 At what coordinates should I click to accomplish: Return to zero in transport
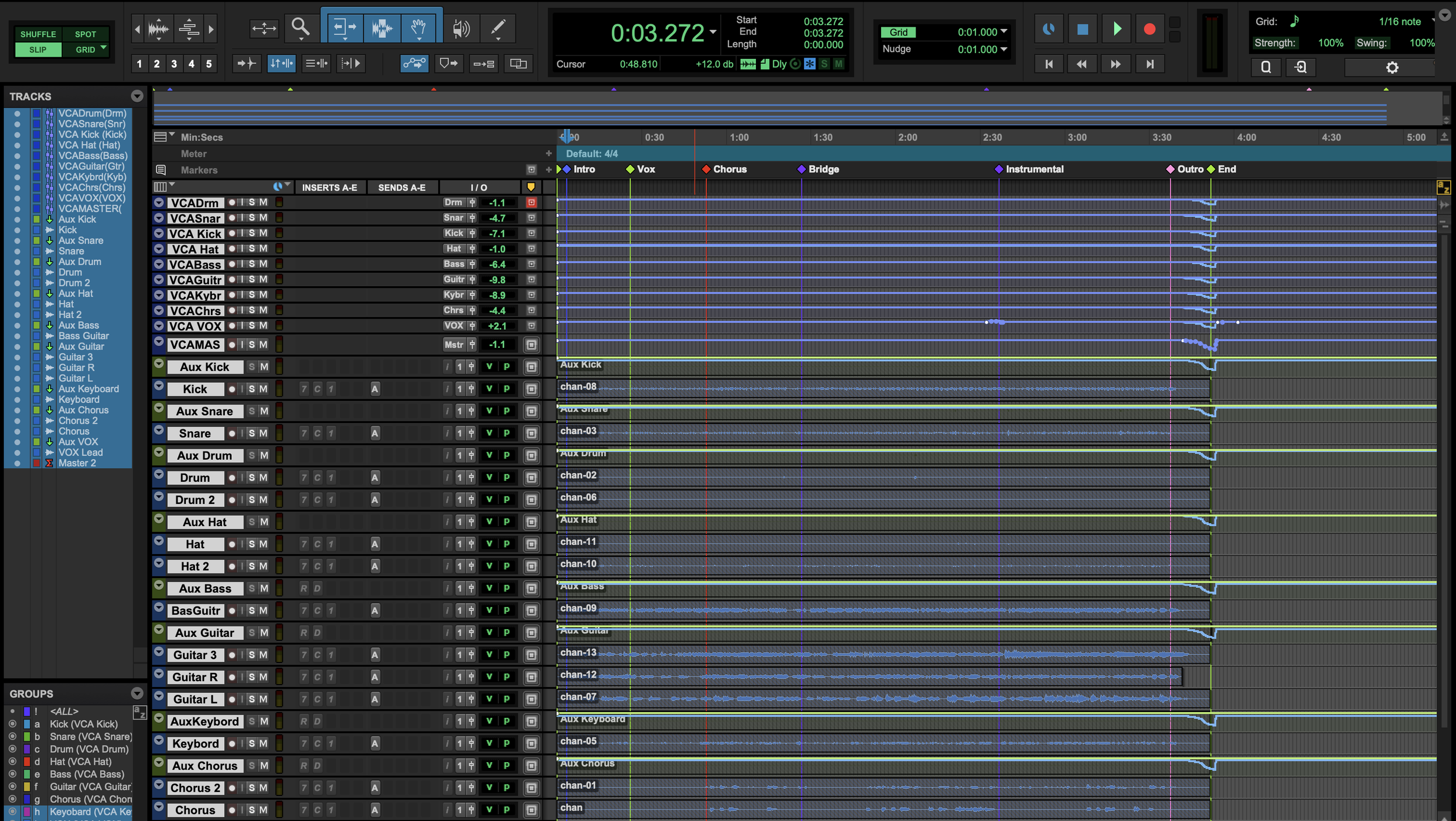(1049, 64)
